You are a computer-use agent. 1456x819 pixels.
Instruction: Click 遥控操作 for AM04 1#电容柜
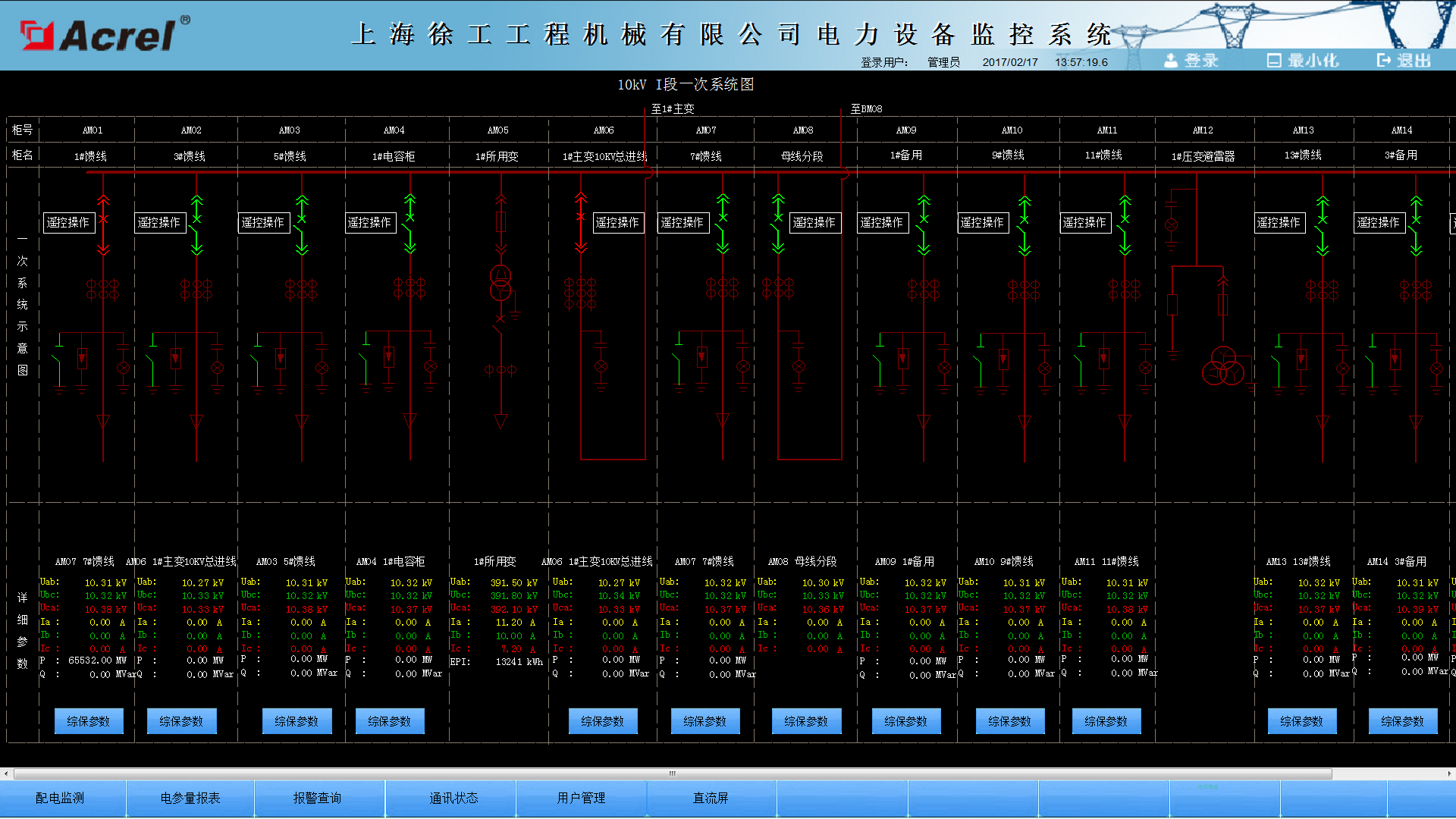coord(369,222)
